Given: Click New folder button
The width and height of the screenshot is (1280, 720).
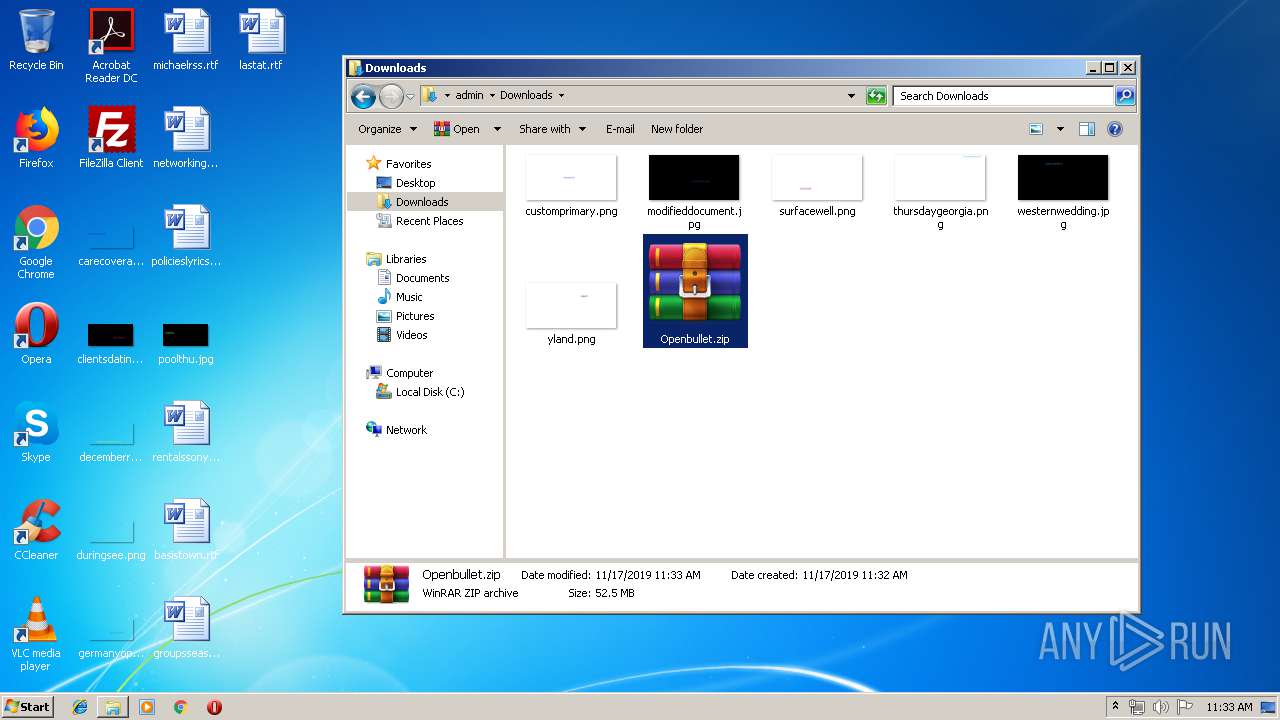Looking at the screenshot, I should click(x=677, y=129).
